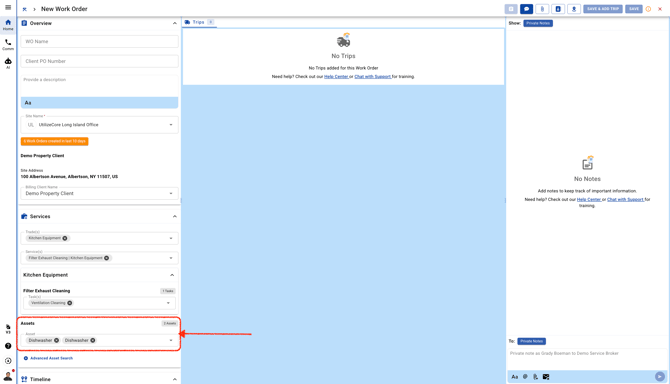
Task: Open Chat with Support link in Notes panel
Action: (x=625, y=199)
